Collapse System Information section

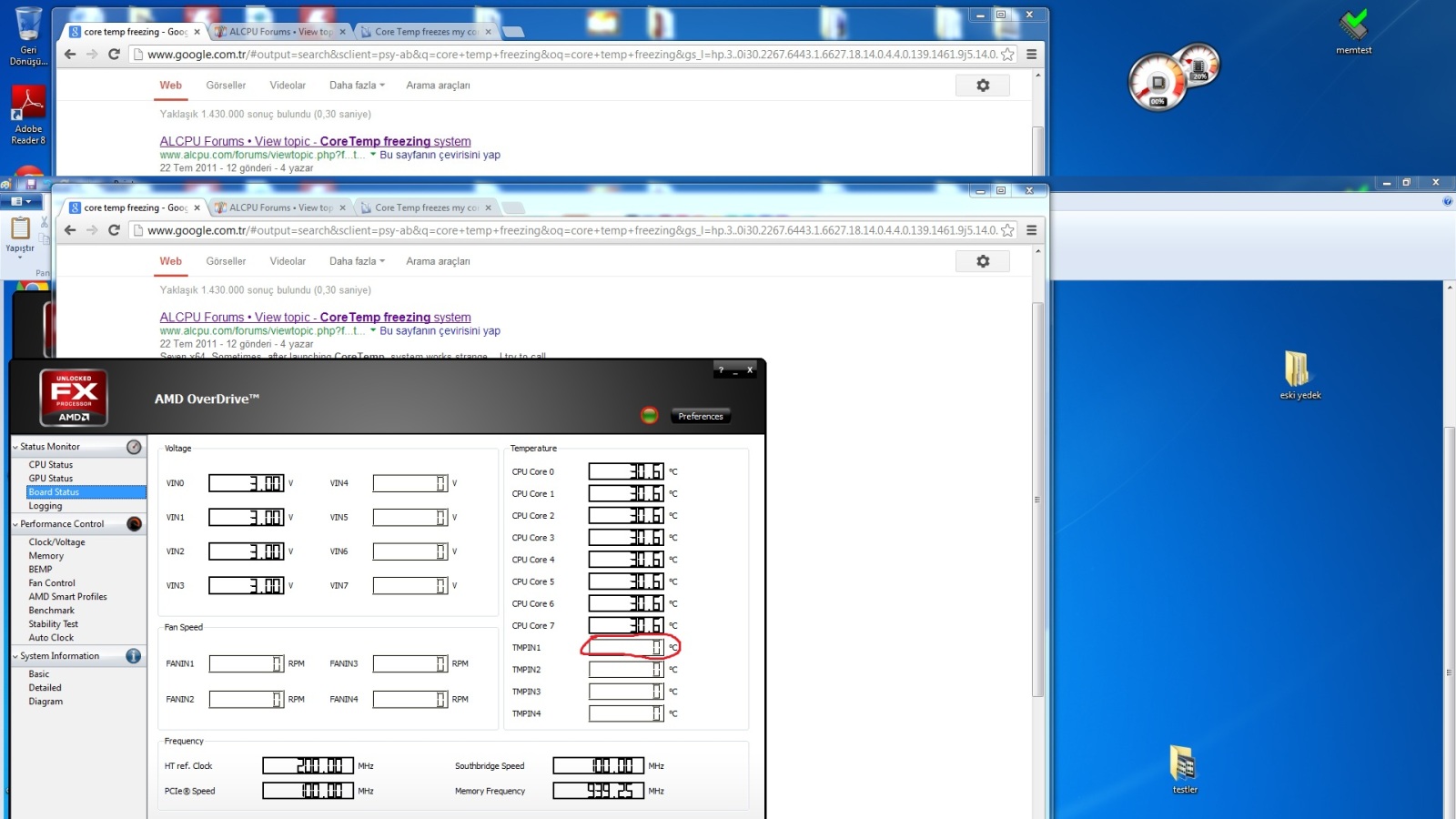[15, 656]
